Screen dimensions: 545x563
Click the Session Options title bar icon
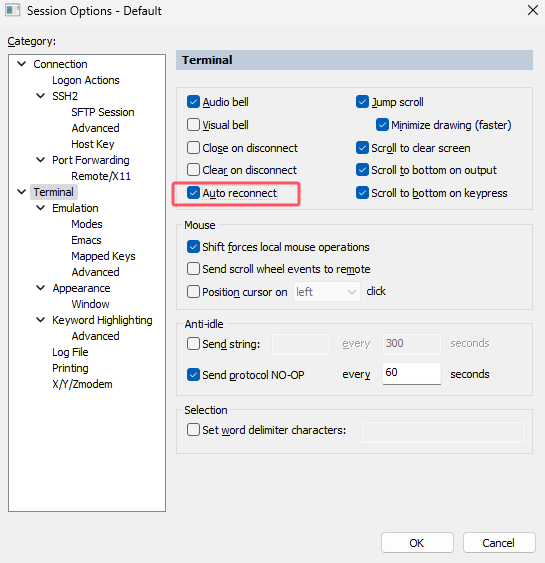pyautogui.click(x=12, y=10)
